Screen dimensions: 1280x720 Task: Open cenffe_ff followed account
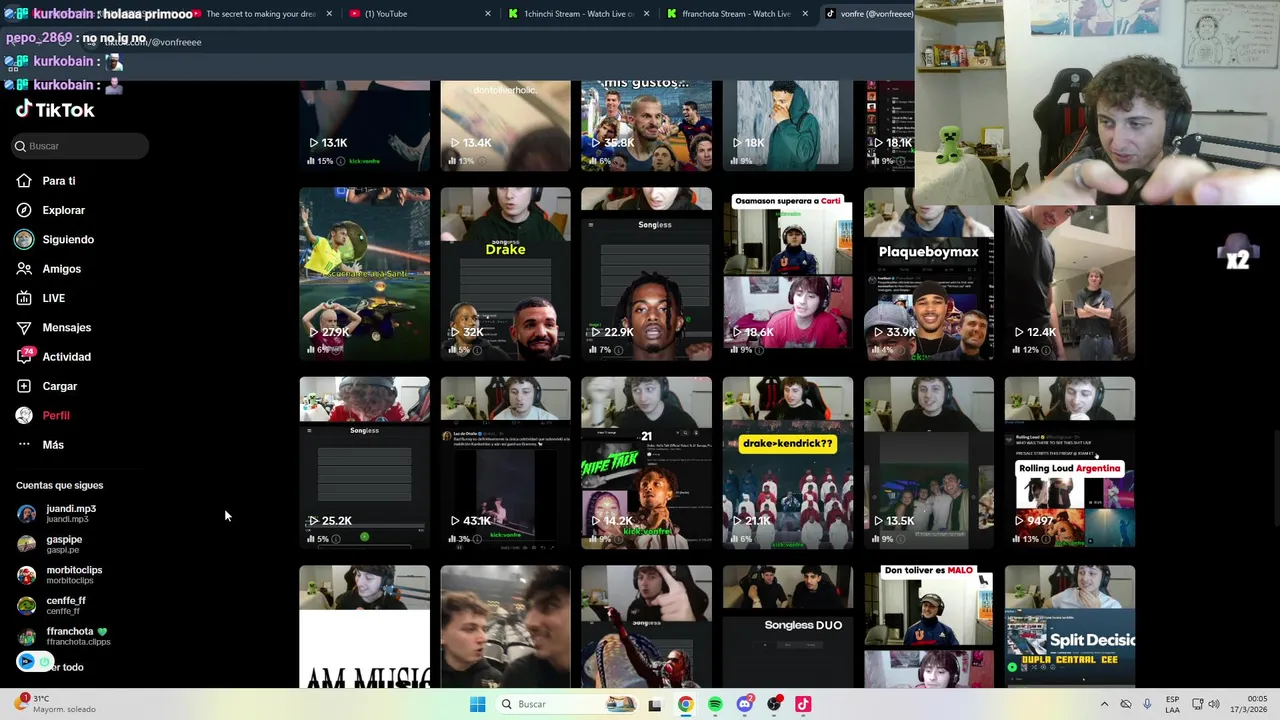coord(52,605)
